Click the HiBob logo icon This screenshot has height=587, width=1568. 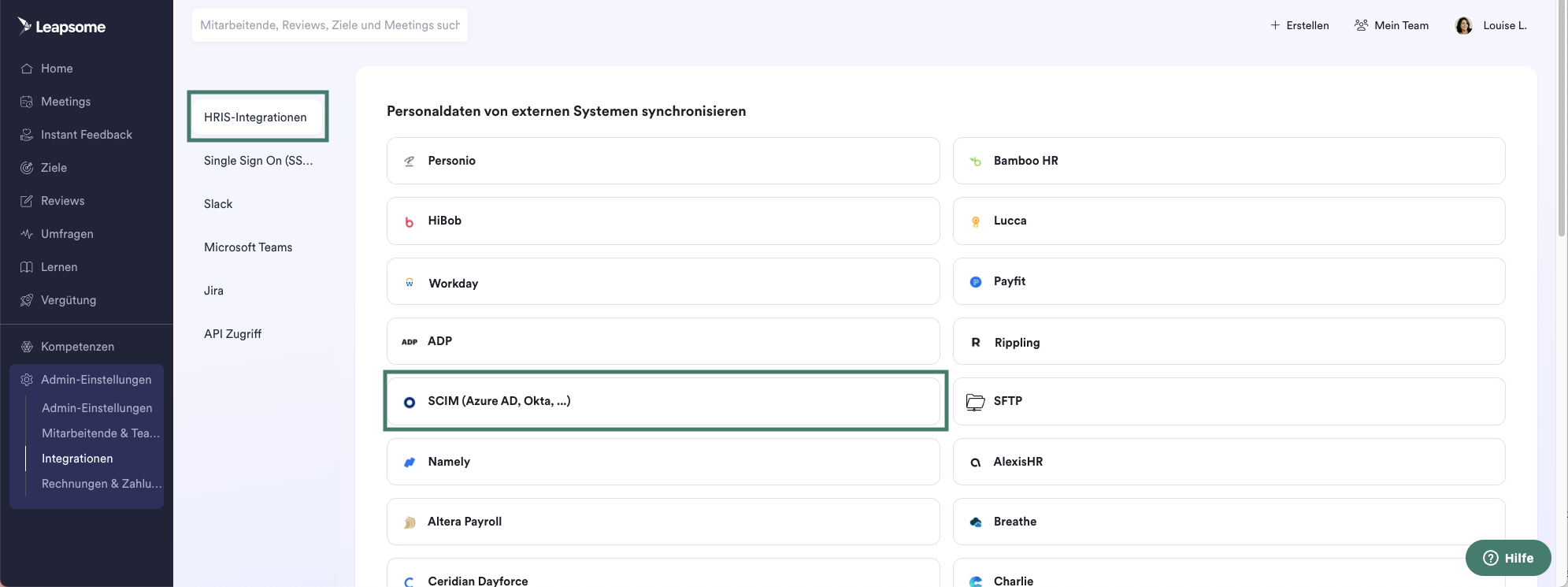click(x=410, y=221)
